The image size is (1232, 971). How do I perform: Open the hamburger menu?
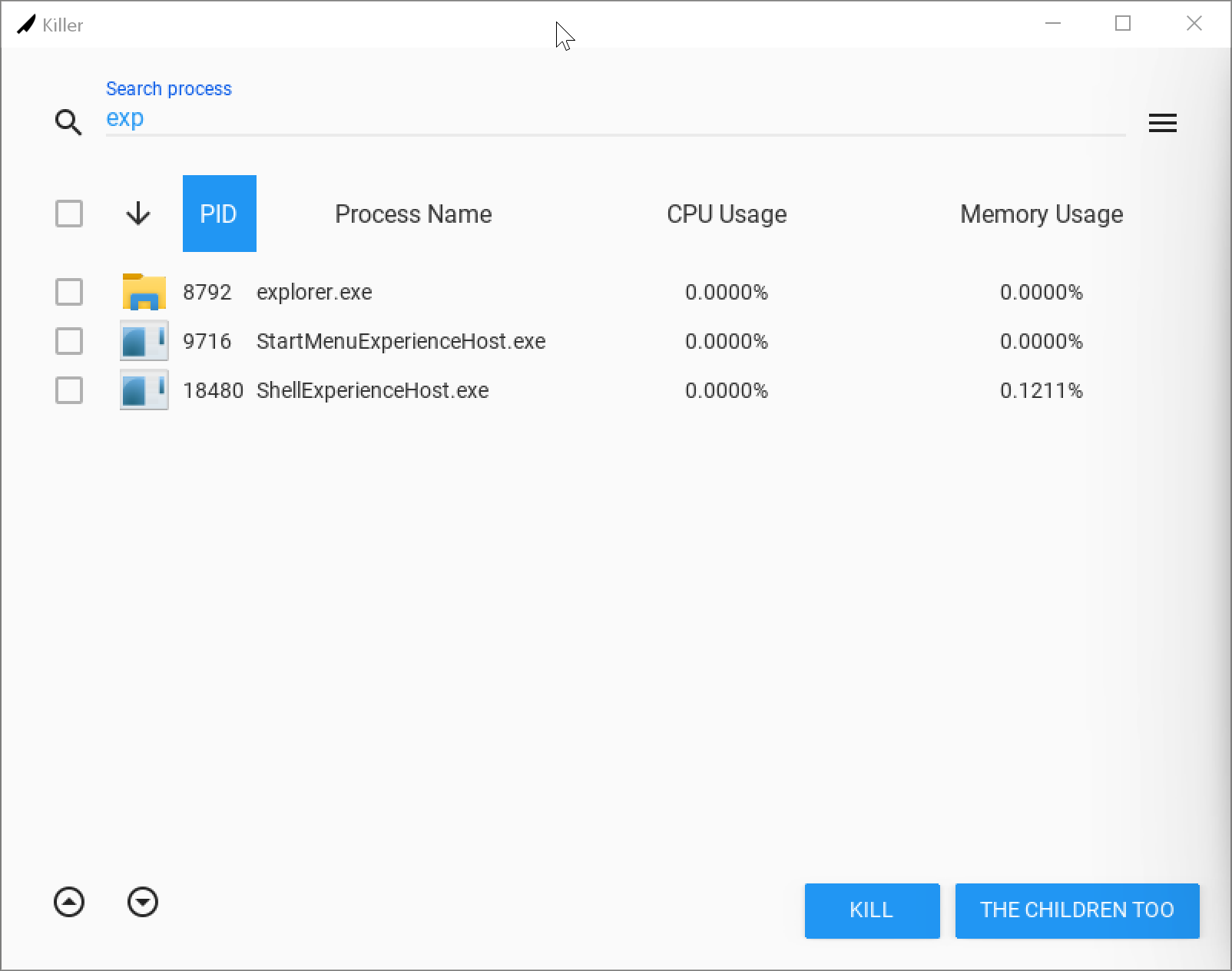1162,123
